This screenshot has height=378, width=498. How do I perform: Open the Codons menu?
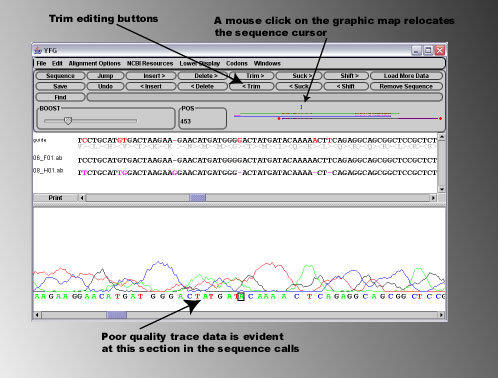pos(237,63)
